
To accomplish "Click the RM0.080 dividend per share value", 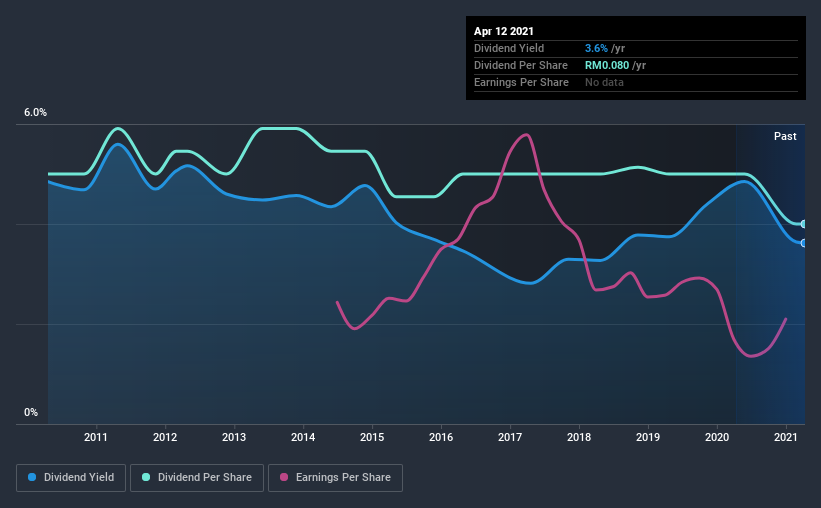I will 607,65.
